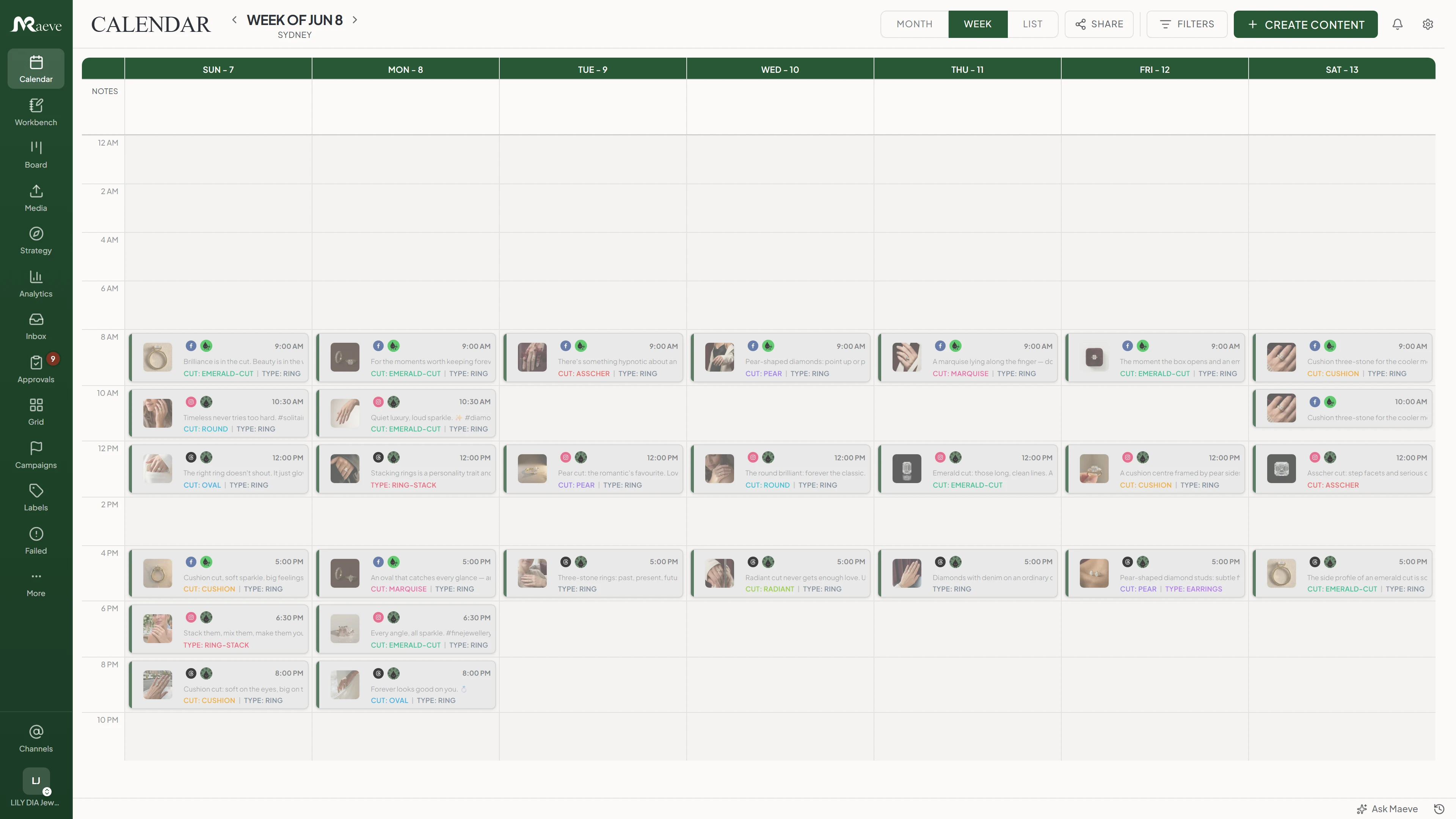This screenshot has height=819, width=1456.
Task: Switch to Month view
Action: [x=914, y=24]
